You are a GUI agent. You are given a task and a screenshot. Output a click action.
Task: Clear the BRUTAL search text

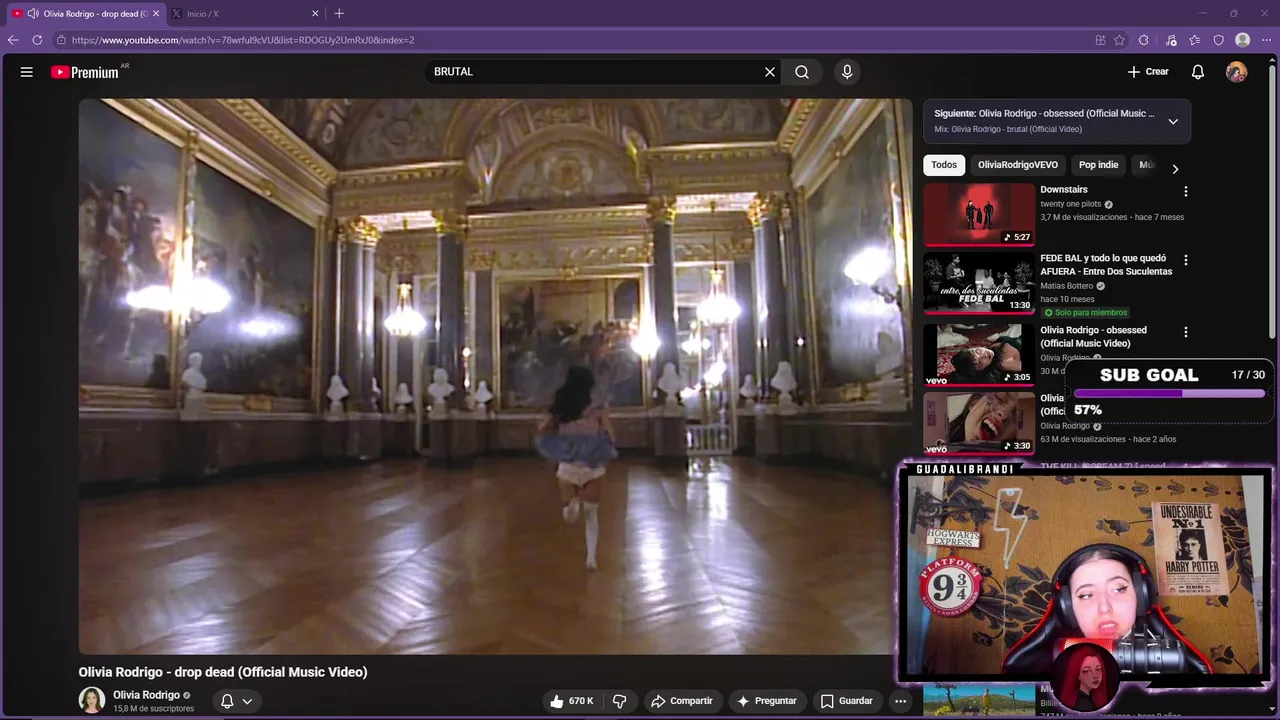point(770,72)
